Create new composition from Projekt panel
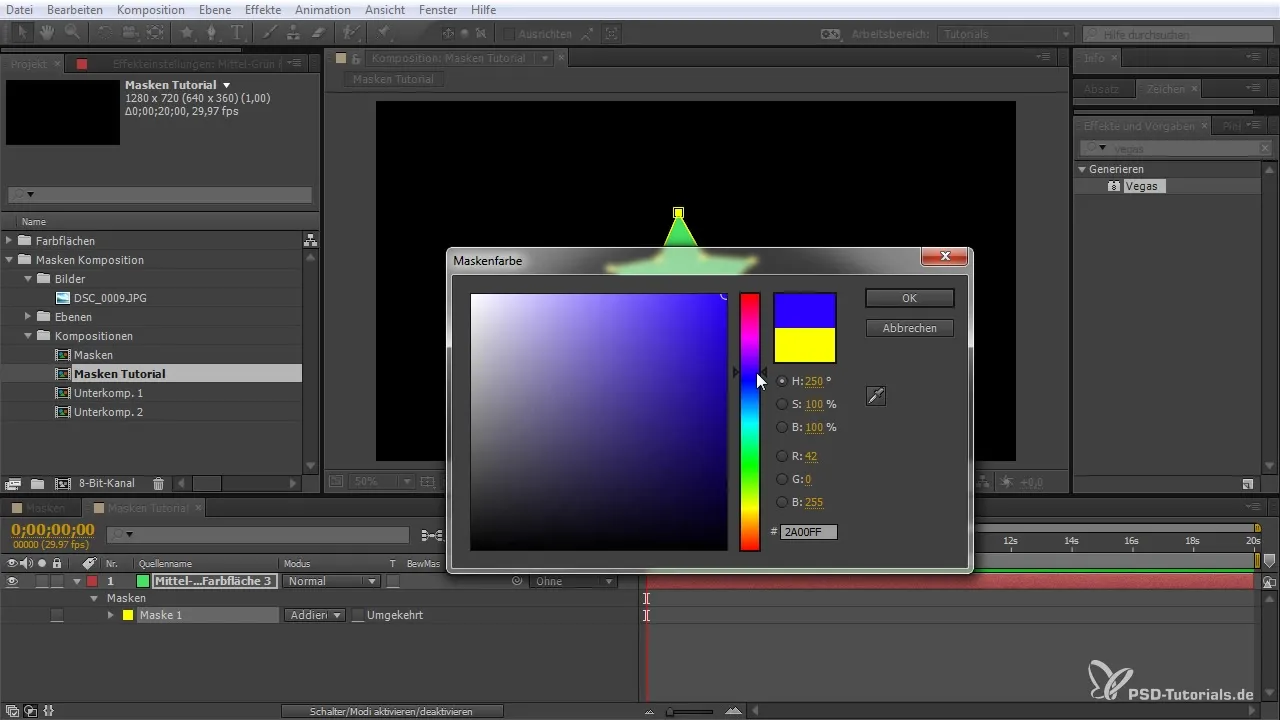The width and height of the screenshot is (1280, 720). tap(63, 483)
